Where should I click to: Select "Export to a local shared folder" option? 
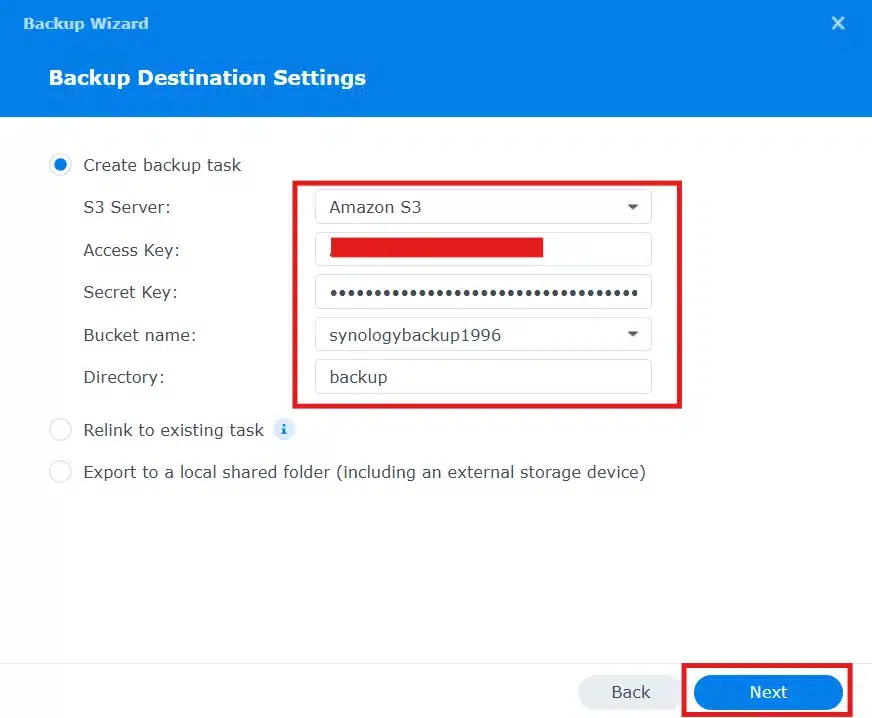(x=60, y=471)
